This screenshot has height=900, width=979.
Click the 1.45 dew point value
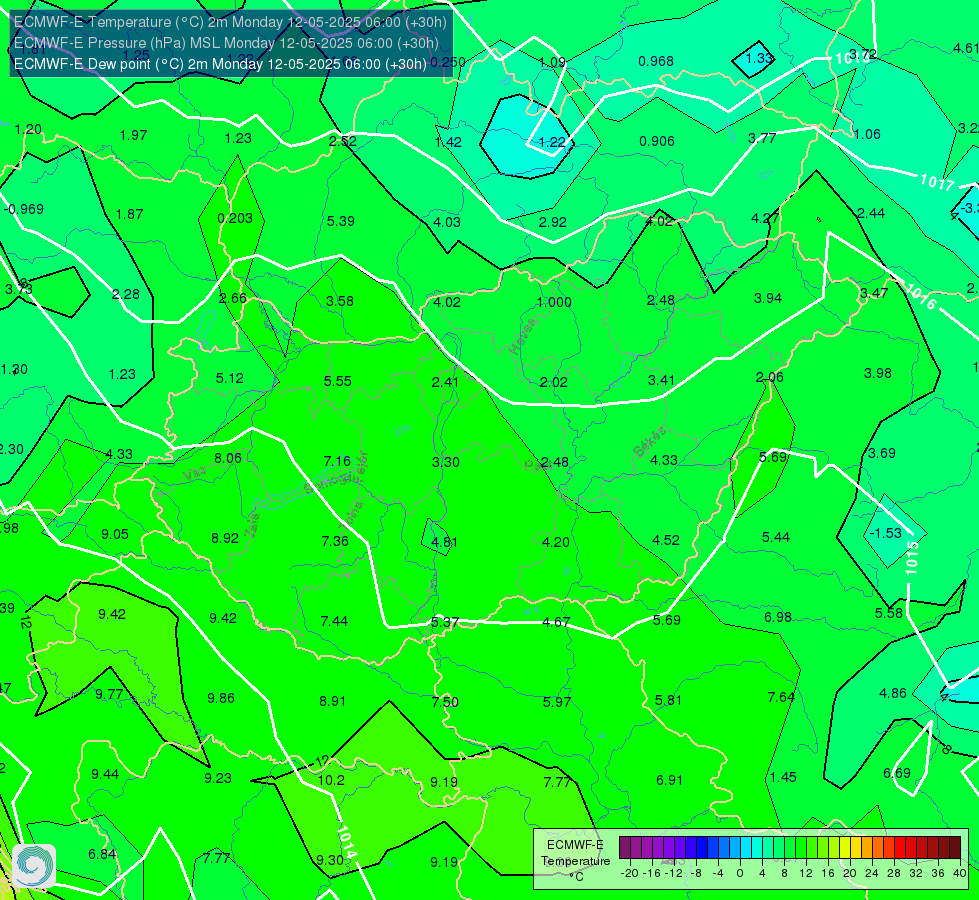point(783,777)
